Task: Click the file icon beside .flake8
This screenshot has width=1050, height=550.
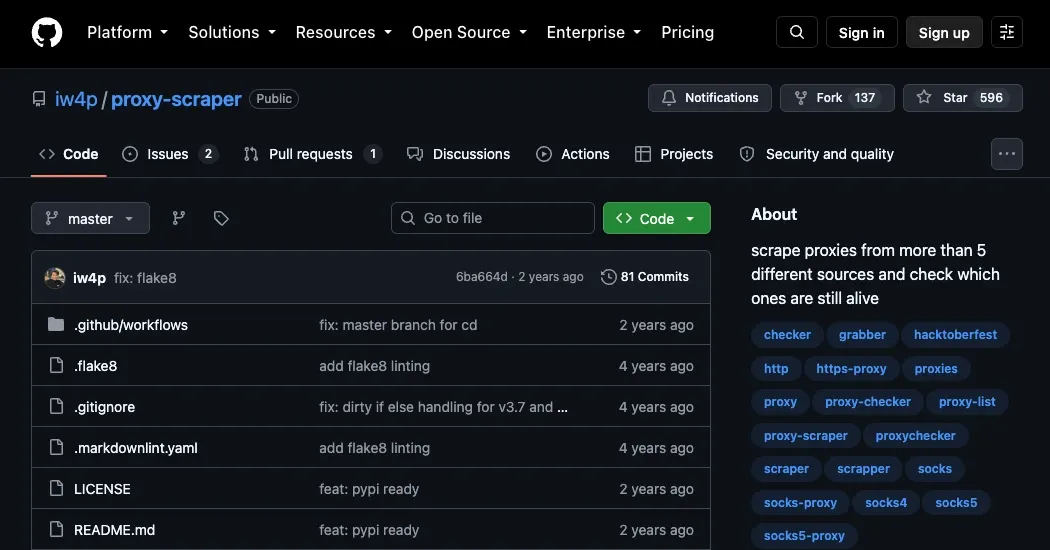Action: pos(56,366)
